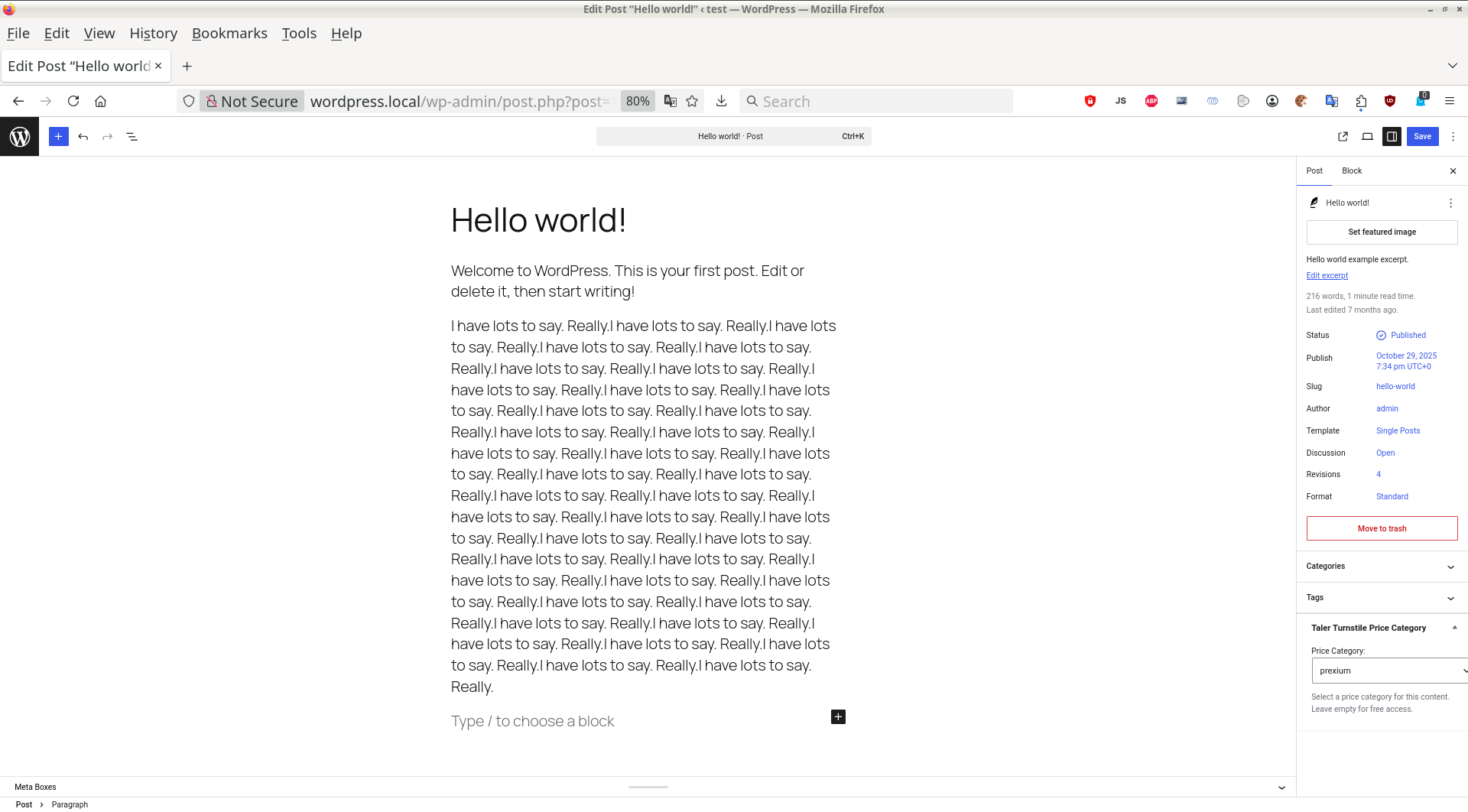Change Discussion setting Open
The width and height of the screenshot is (1468, 812).
[1385, 453]
